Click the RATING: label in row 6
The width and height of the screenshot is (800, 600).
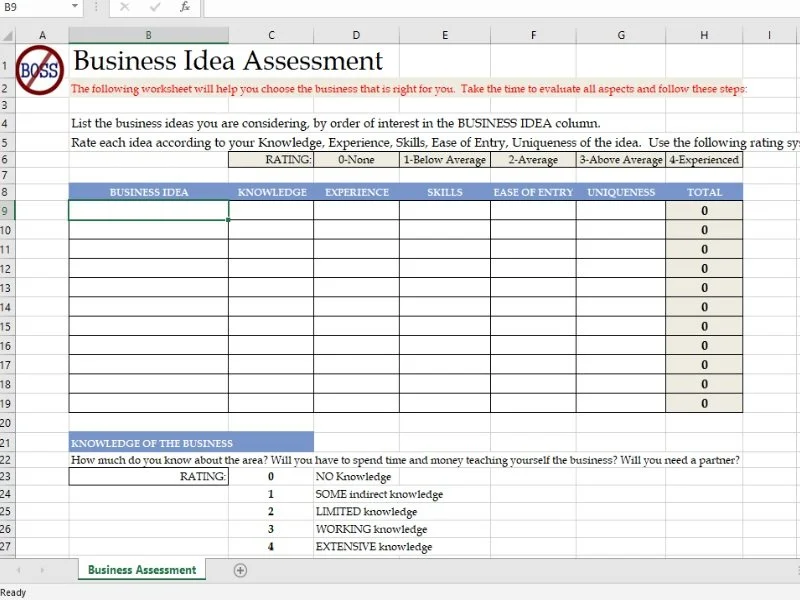pyautogui.click(x=271, y=160)
